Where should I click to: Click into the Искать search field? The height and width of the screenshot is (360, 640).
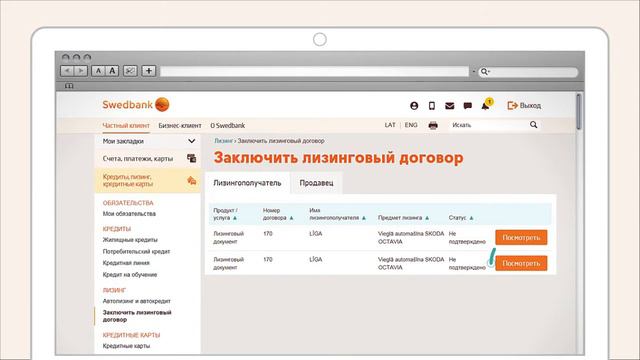coord(494,125)
